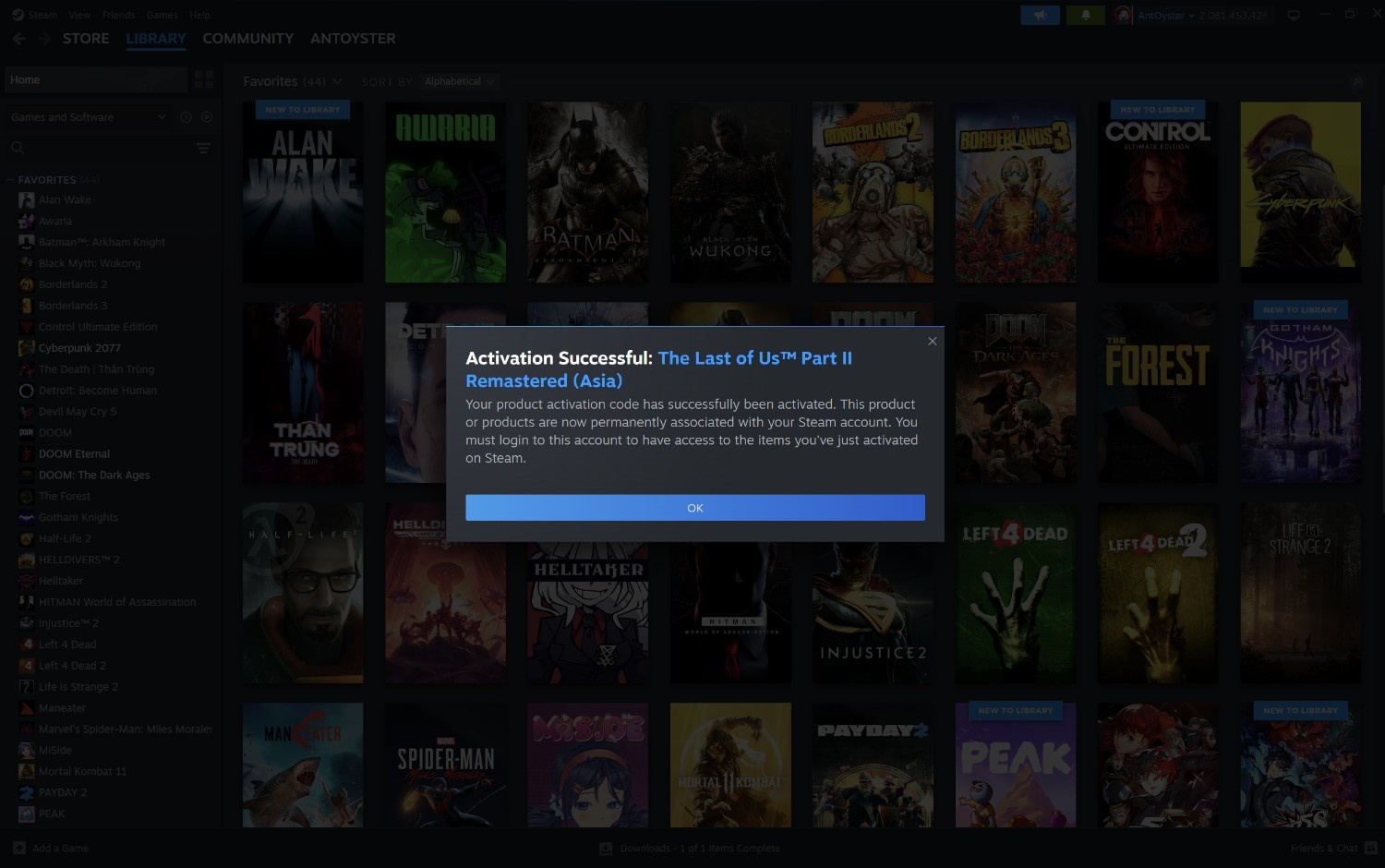
Task: Click OK in the Activation Successful dialog
Action: click(x=694, y=508)
